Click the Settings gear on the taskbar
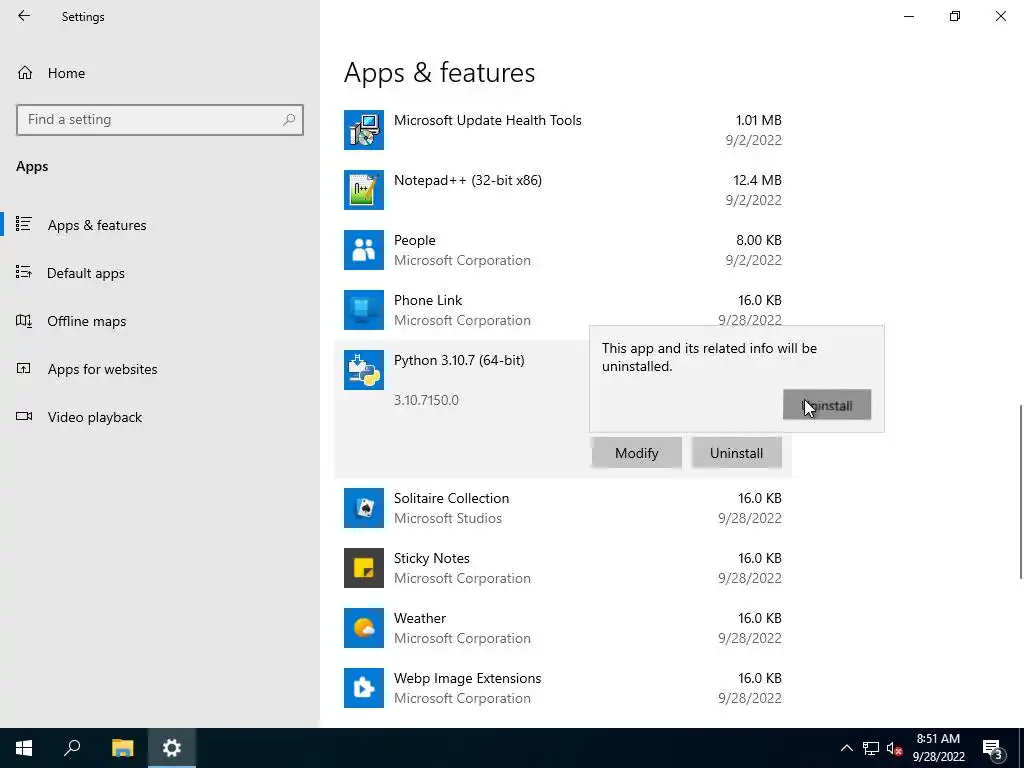The height and width of the screenshot is (768, 1024). pos(172,748)
